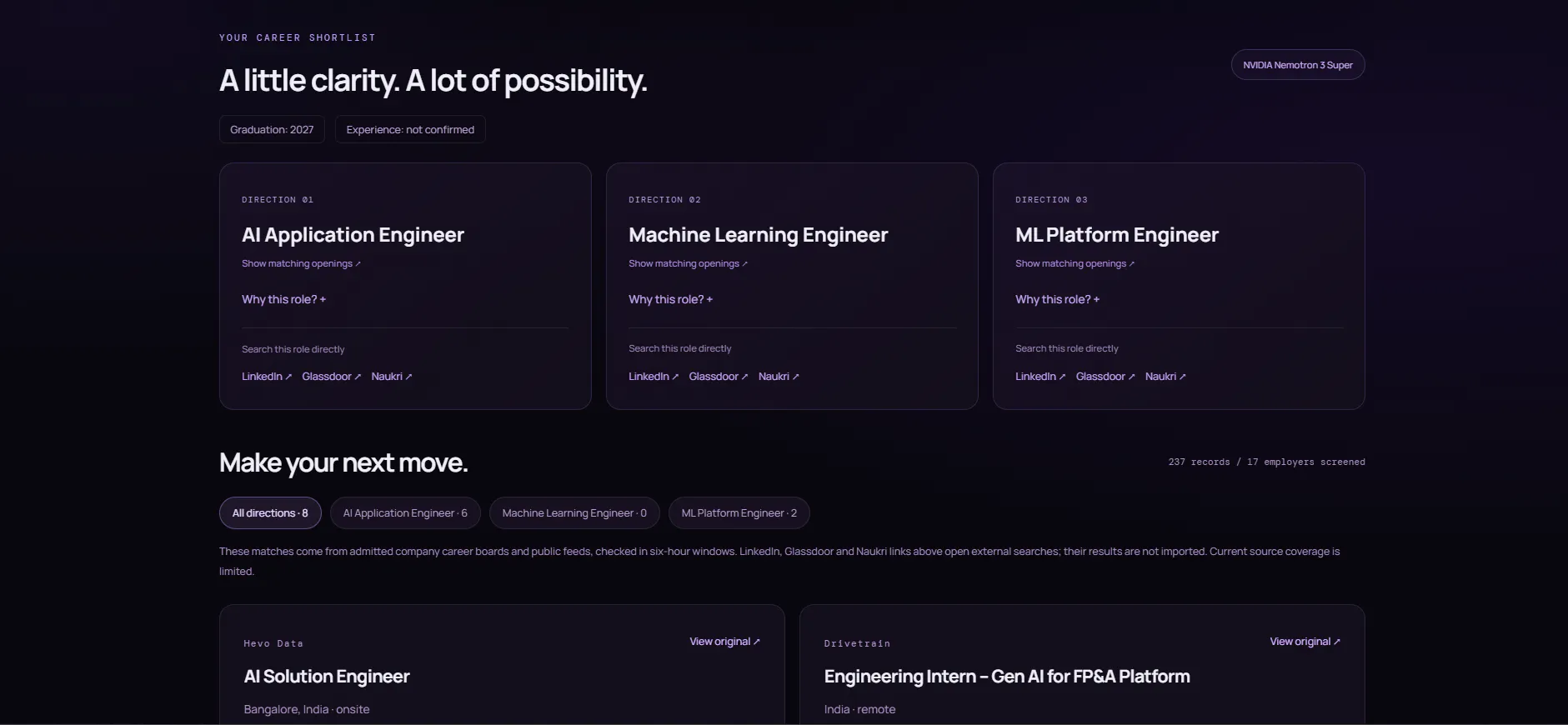Filter by Machine Learning Engineer · 0
Screen dimensions: 1568x725
pos(574,513)
